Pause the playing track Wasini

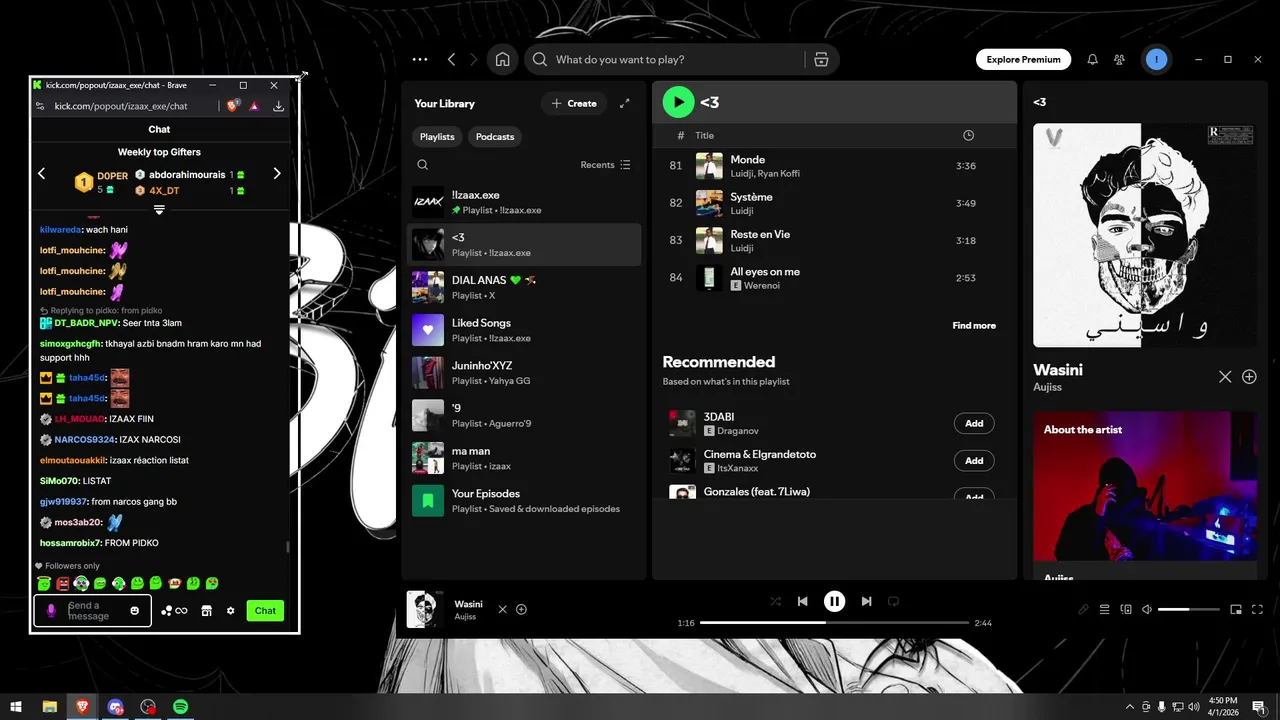pos(834,601)
